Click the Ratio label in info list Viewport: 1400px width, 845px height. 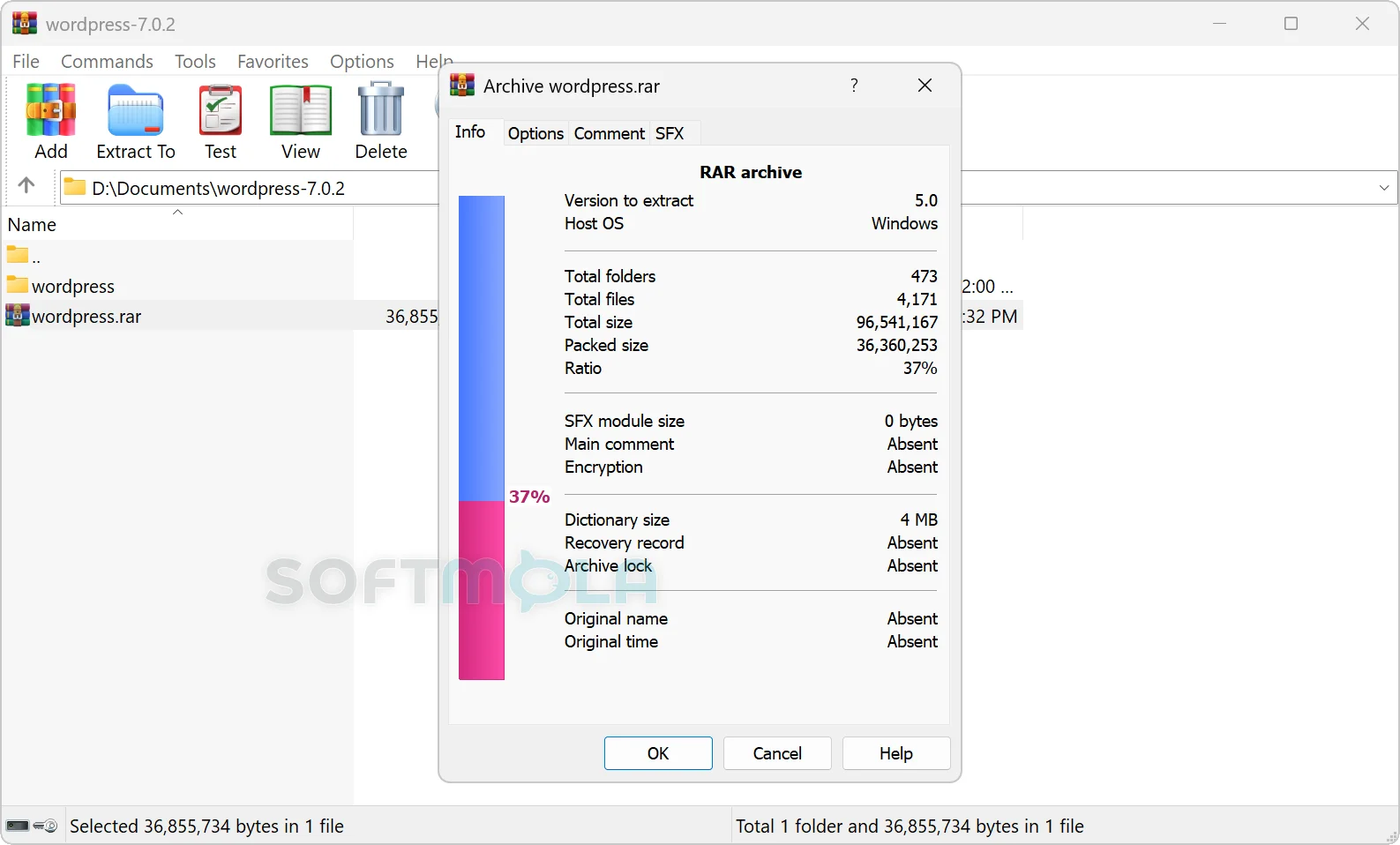pyautogui.click(x=583, y=368)
